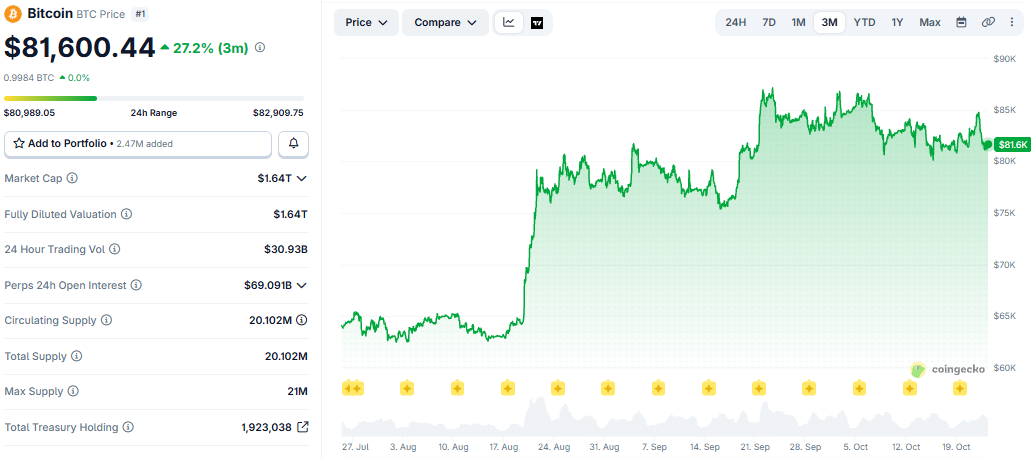Click the $30.93B trading volume value

[285, 250]
